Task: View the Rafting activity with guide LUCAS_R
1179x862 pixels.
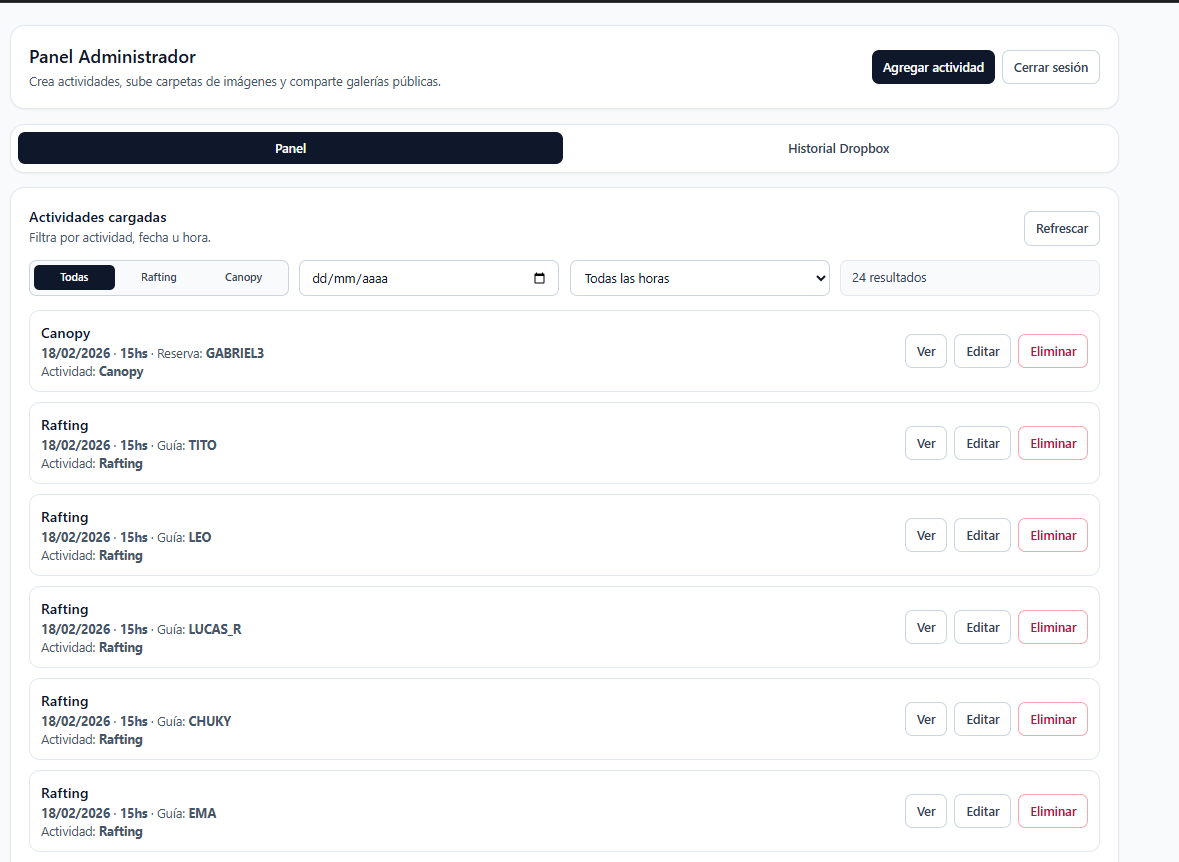Action: click(x=926, y=627)
